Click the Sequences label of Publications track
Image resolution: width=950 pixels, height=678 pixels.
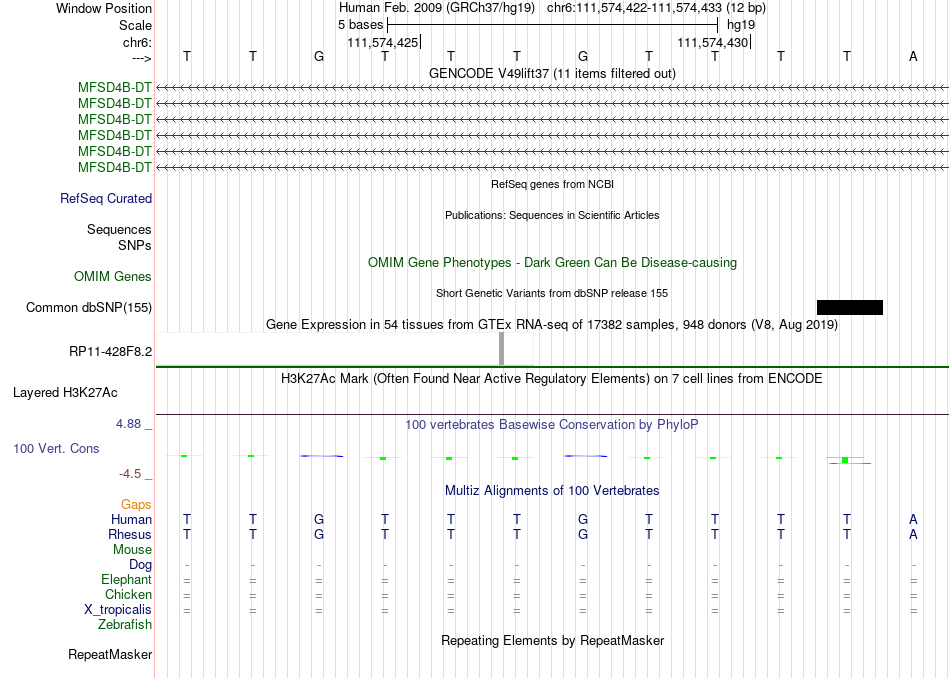(x=119, y=230)
